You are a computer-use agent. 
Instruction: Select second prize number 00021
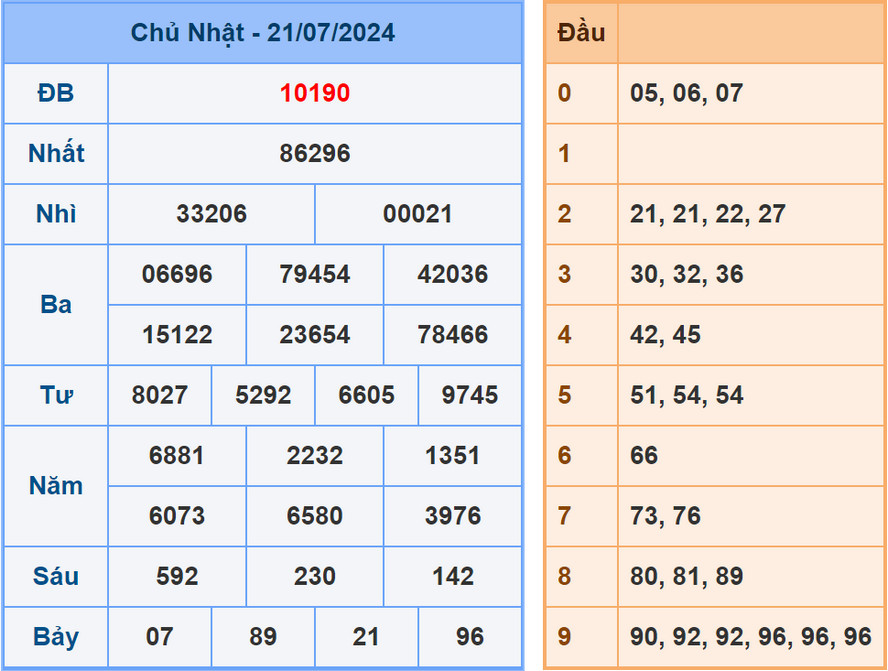(418, 214)
